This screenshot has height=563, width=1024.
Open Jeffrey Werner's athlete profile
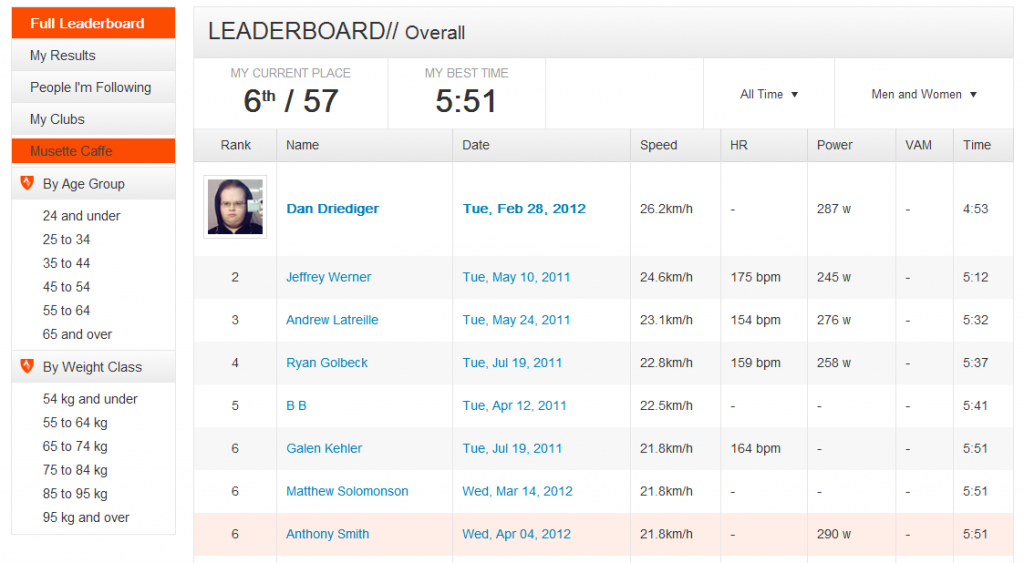328,277
